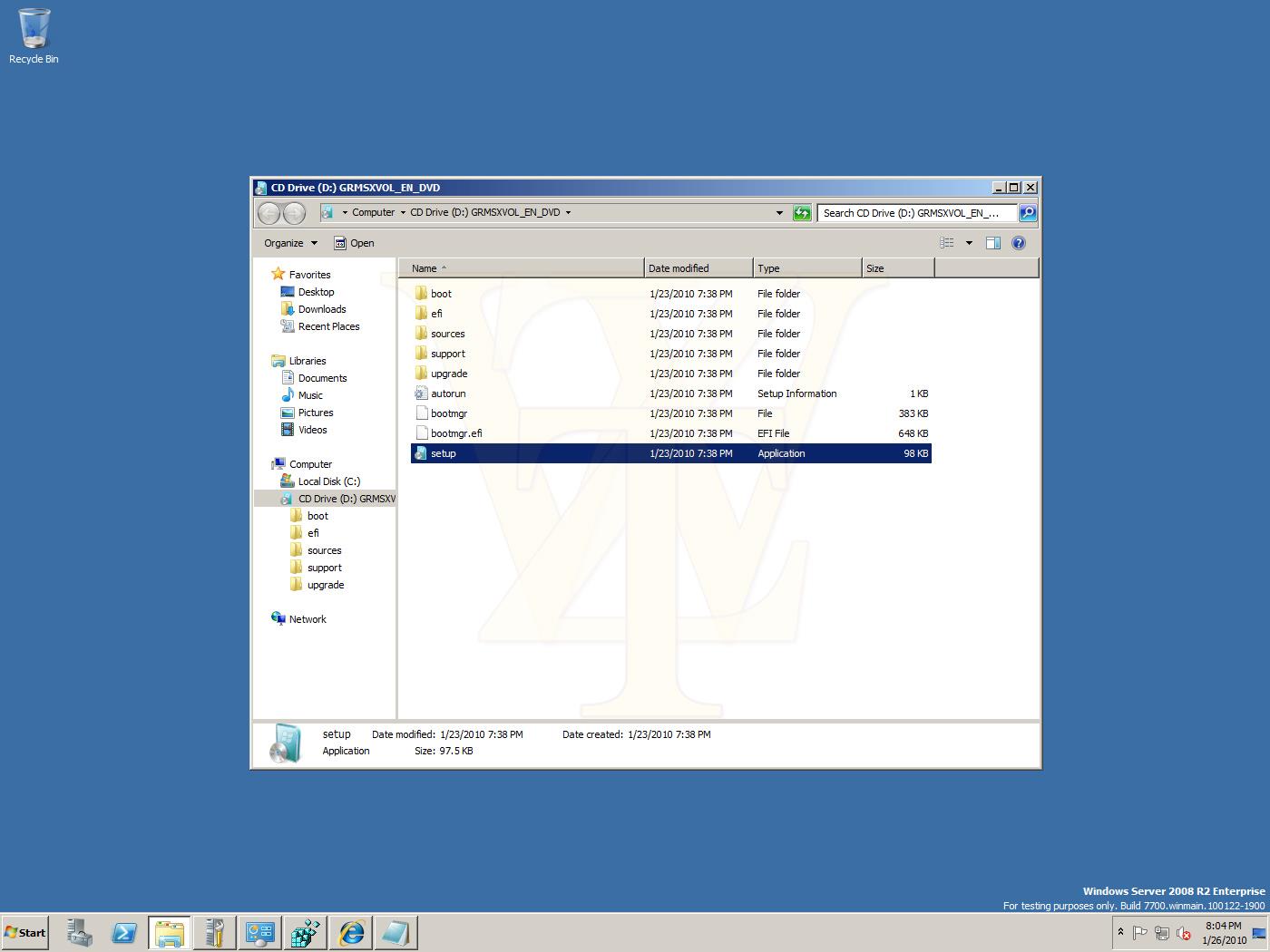
Task: Click the search magnifier icon
Action: tap(1028, 213)
